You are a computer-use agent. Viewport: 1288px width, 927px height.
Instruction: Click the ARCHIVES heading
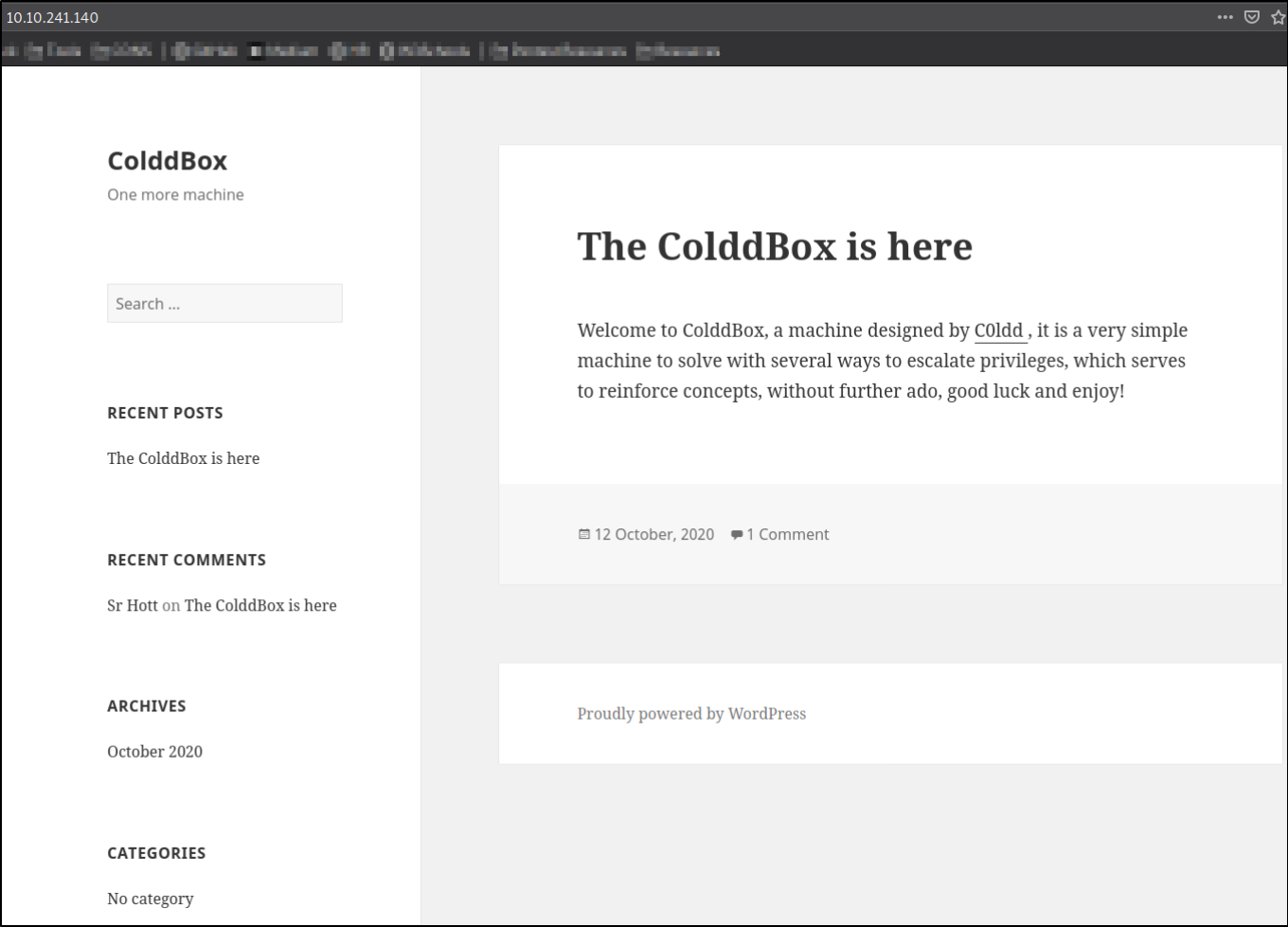pos(147,706)
